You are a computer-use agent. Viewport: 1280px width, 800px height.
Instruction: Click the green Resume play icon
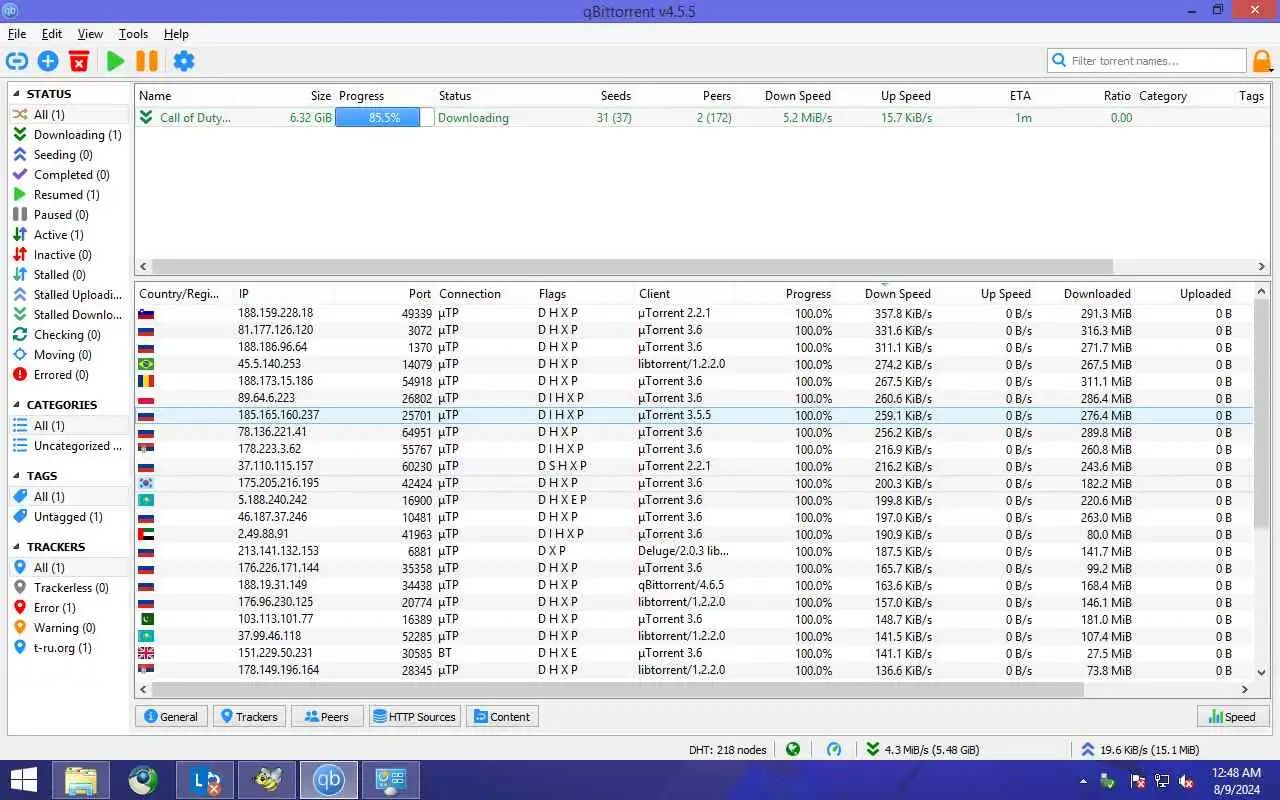(116, 61)
